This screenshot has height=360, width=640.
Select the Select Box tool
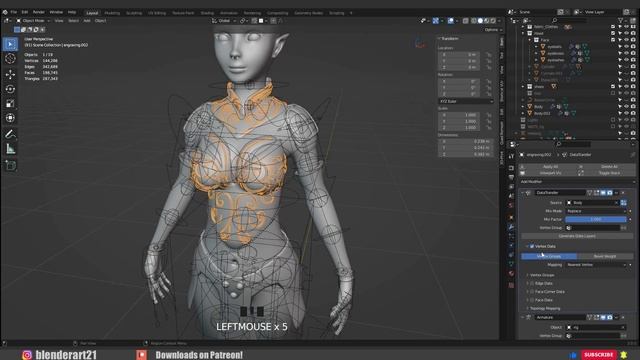tap(10, 44)
